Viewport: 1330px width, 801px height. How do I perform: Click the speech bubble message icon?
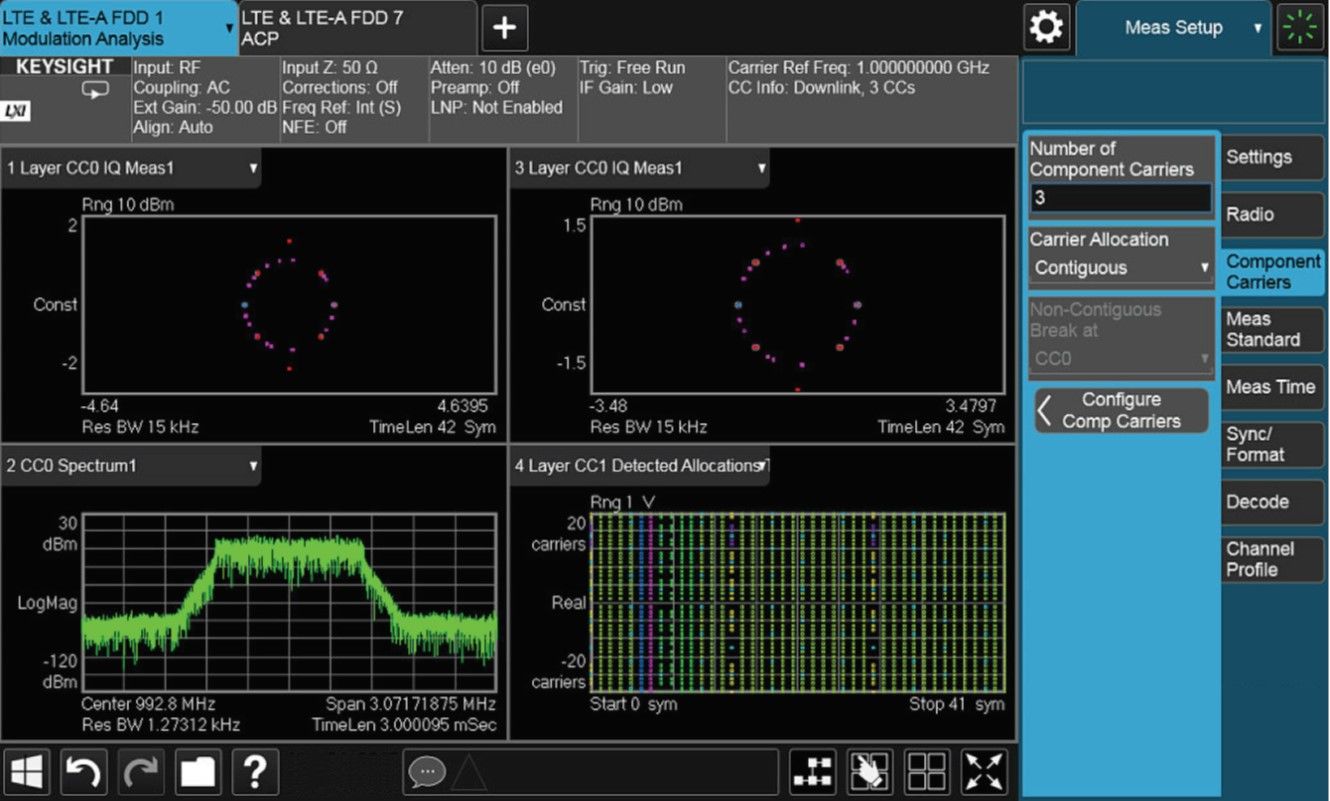(427, 772)
